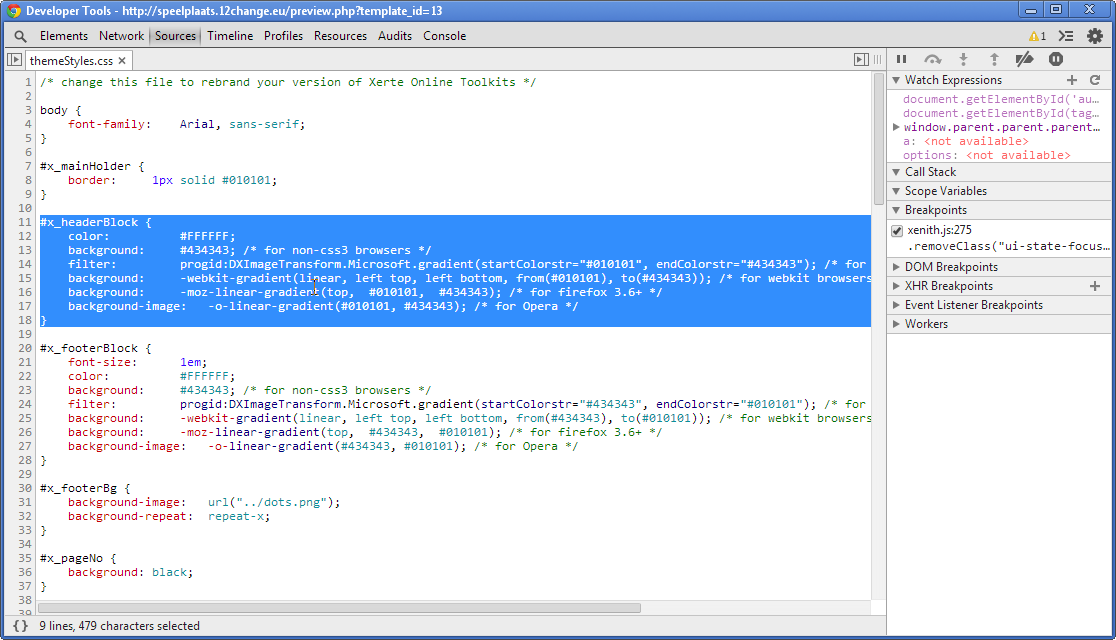
Task: Click 'a: <not available>' watch expression
Action: (x=965, y=141)
